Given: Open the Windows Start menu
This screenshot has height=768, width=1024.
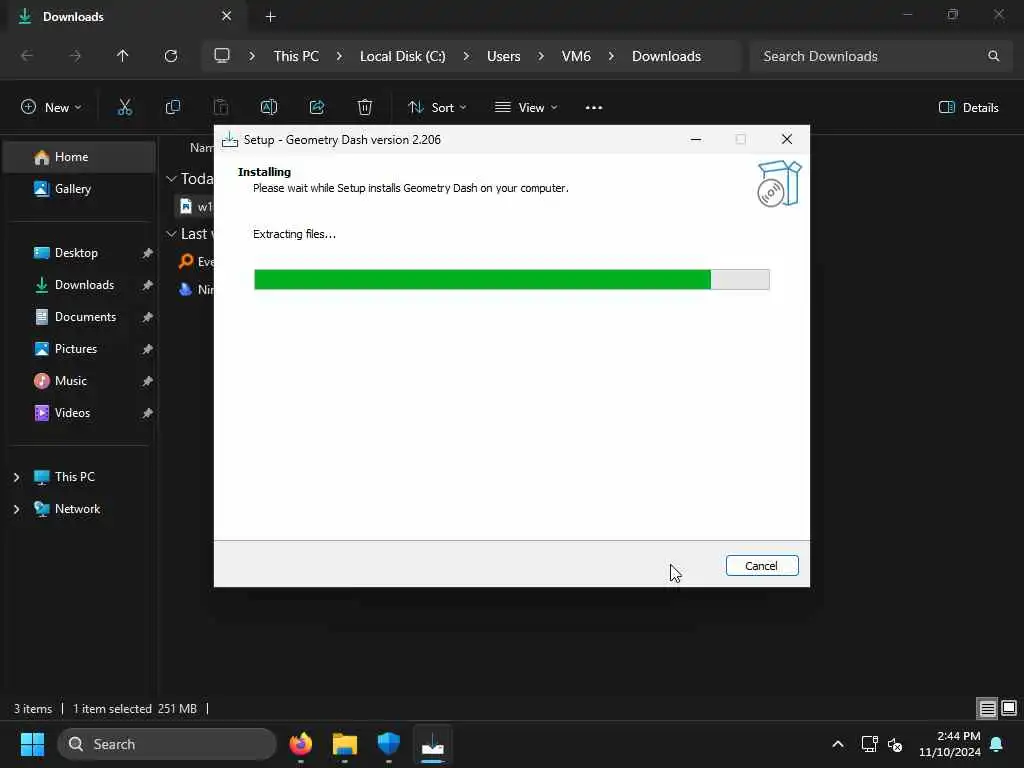Looking at the screenshot, I should pos(32,744).
